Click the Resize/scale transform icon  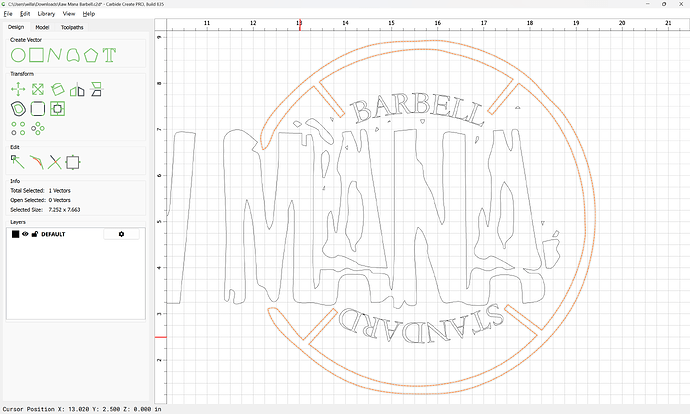click(37, 89)
